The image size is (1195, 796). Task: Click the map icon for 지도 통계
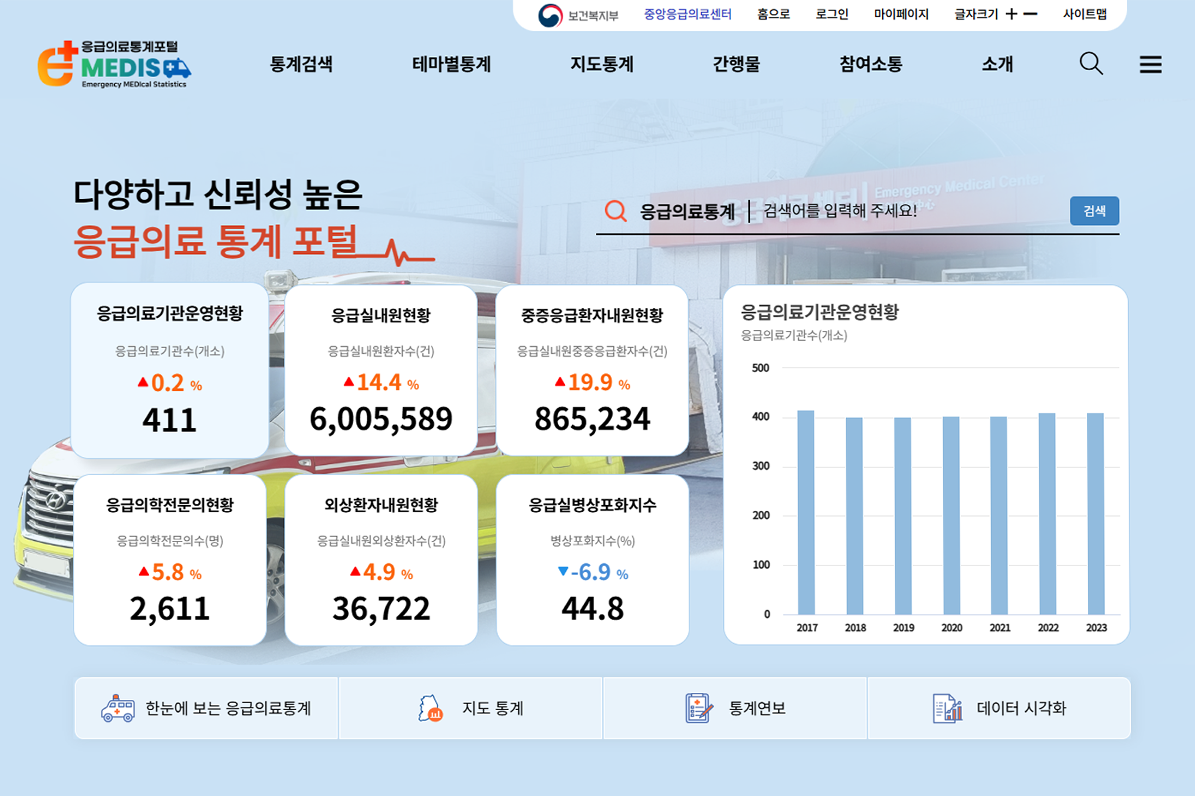point(431,708)
